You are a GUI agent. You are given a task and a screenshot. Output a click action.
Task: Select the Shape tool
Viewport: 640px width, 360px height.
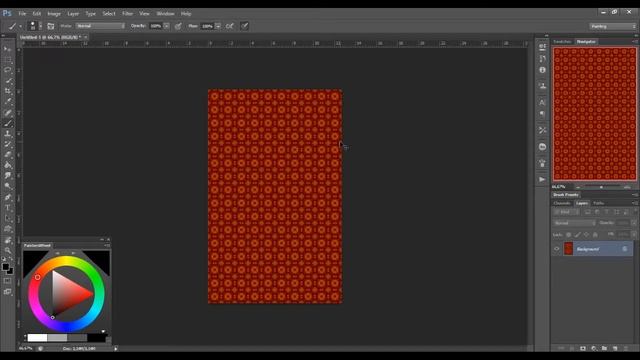pos(8,229)
